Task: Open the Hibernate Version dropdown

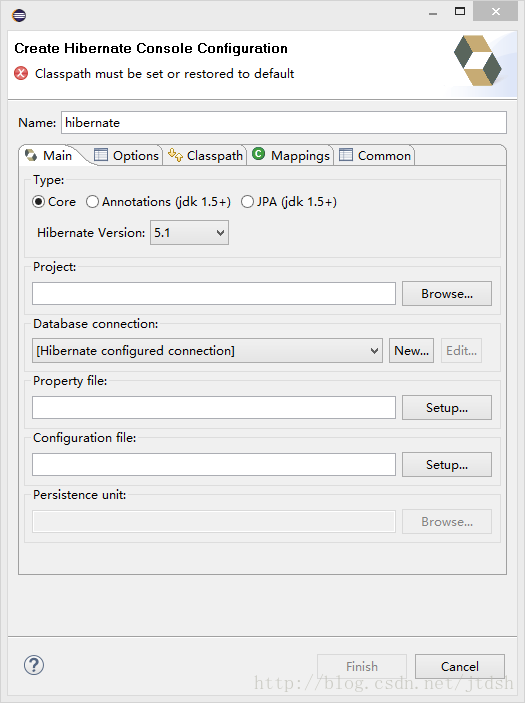Action: coord(189,232)
